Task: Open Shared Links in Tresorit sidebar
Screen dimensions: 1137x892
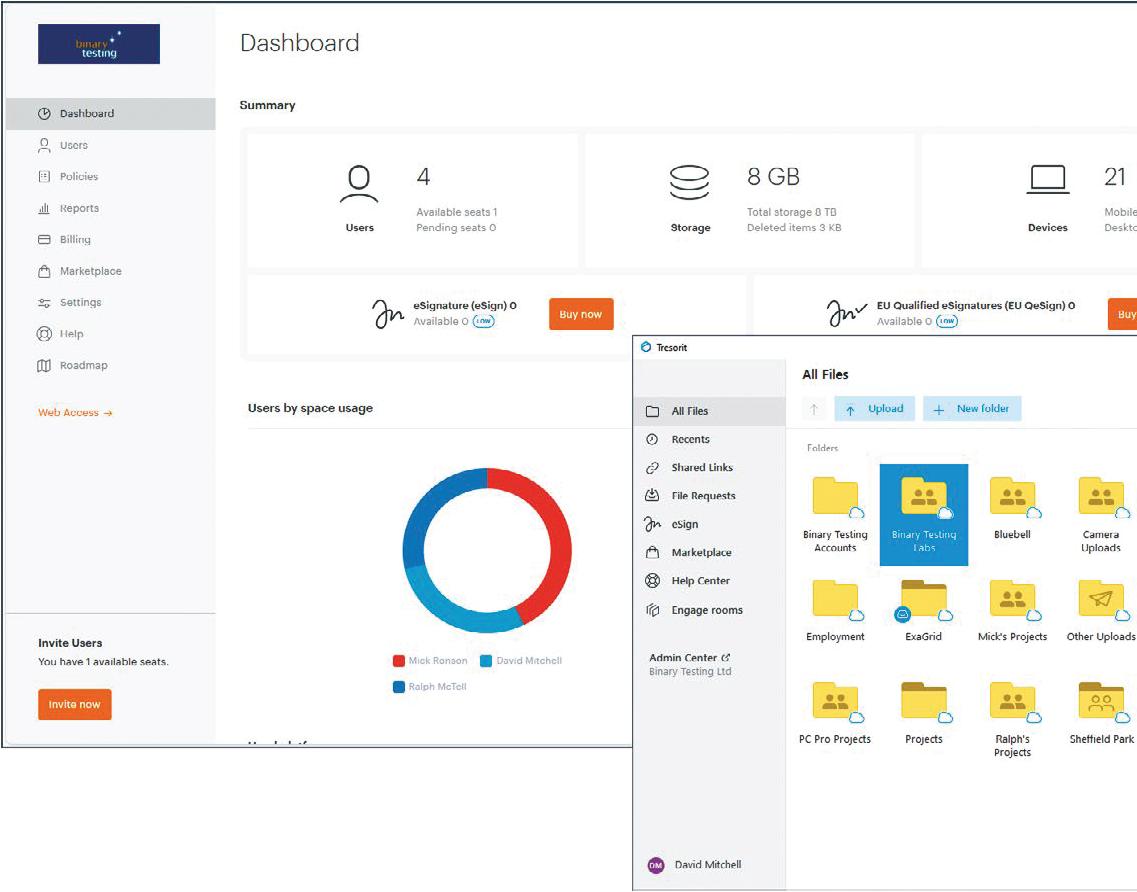Action: coord(709,468)
